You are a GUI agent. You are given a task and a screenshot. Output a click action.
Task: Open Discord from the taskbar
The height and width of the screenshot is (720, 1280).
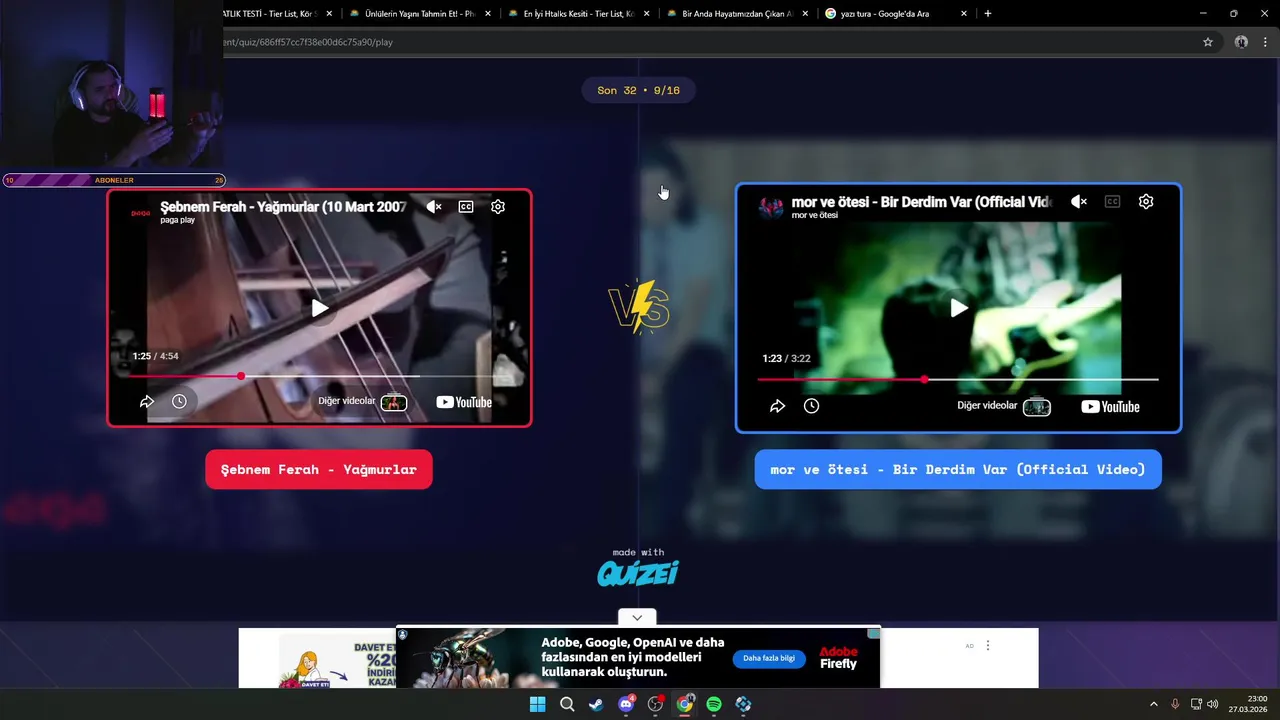(626, 704)
